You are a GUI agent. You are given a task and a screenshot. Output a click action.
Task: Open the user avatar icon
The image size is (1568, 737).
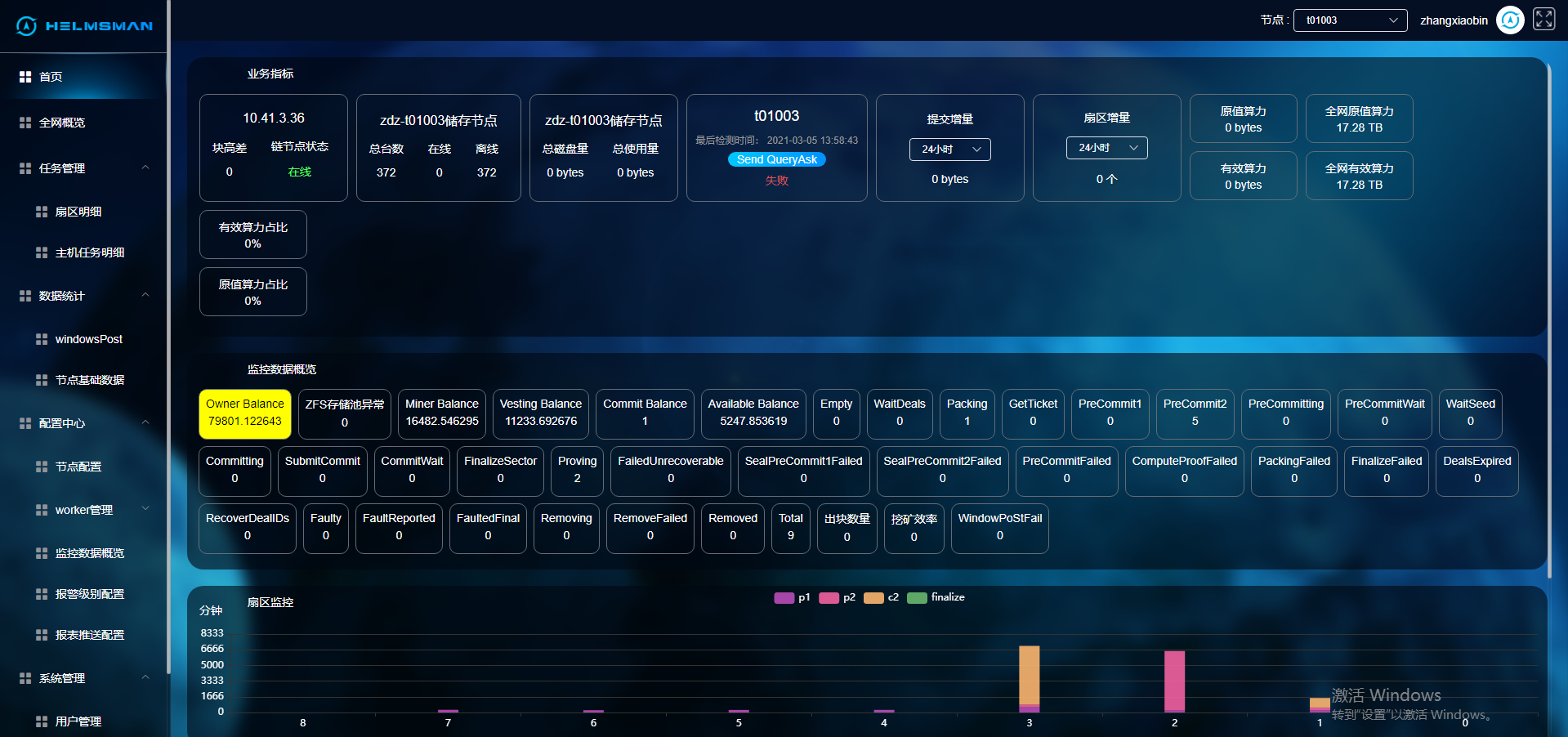pyautogui.click(x=1509, y=20)
